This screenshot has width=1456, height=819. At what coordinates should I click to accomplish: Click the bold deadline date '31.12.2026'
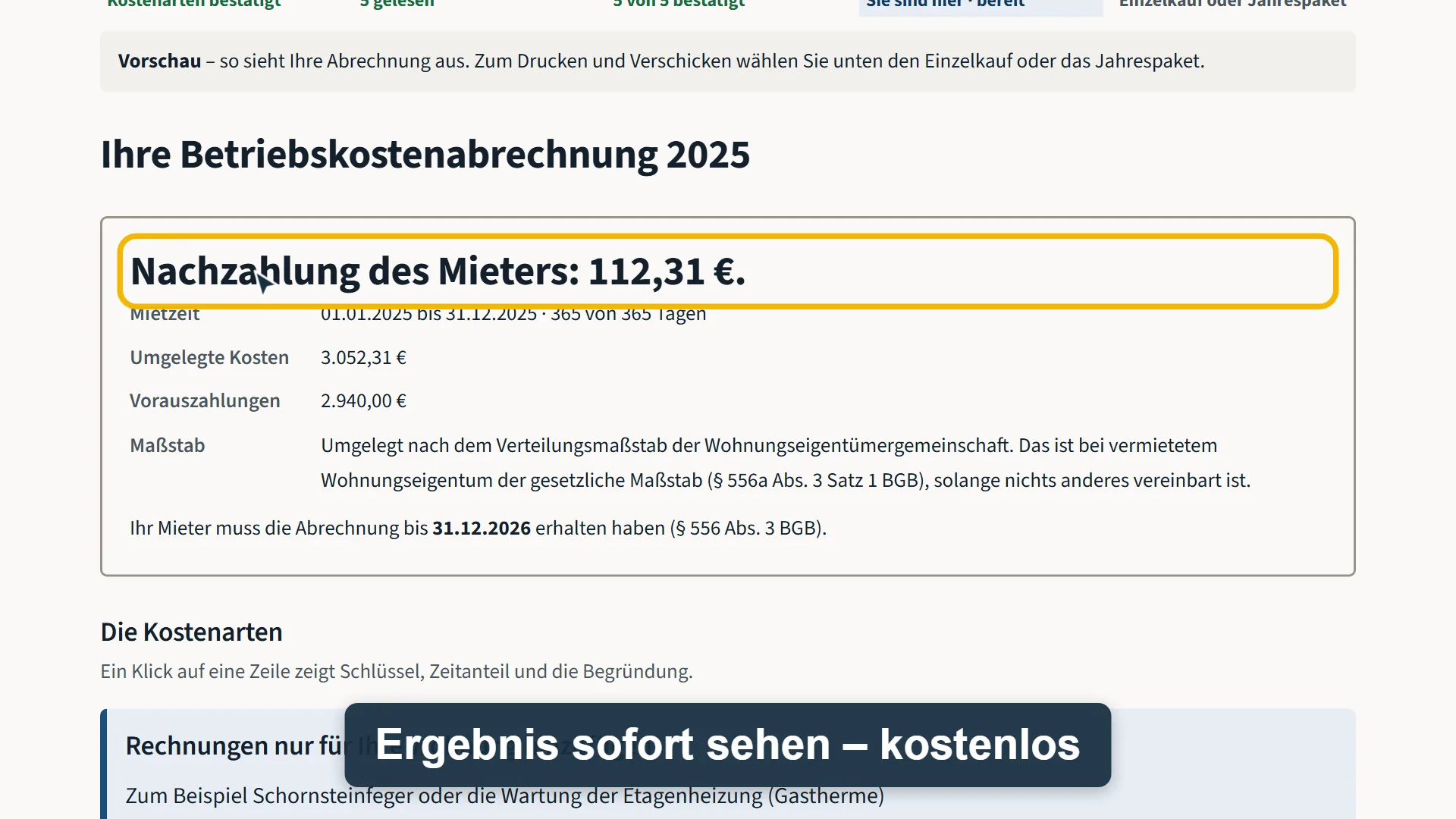click(482, 528)
